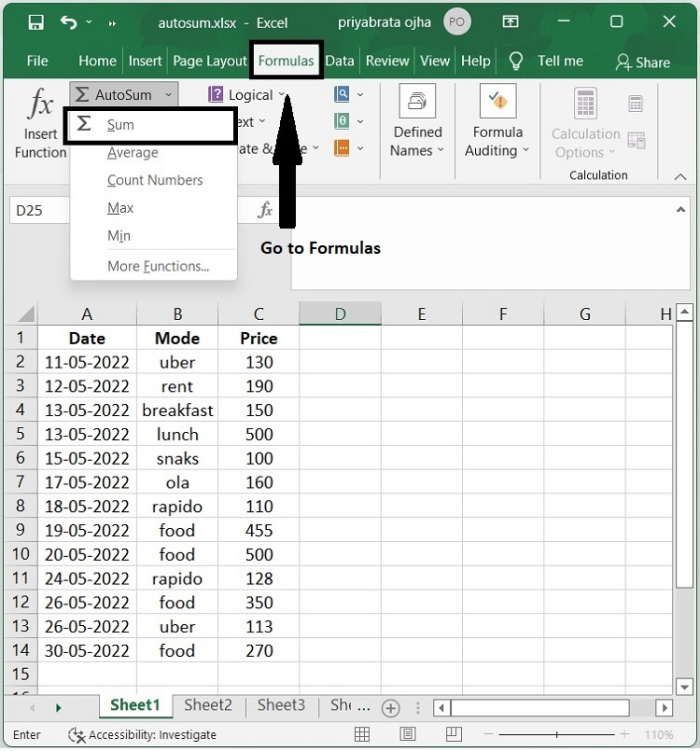The image size is (700, 751).
Task: Open the Undo history dropdown arrow
Action: click(89, 22)
